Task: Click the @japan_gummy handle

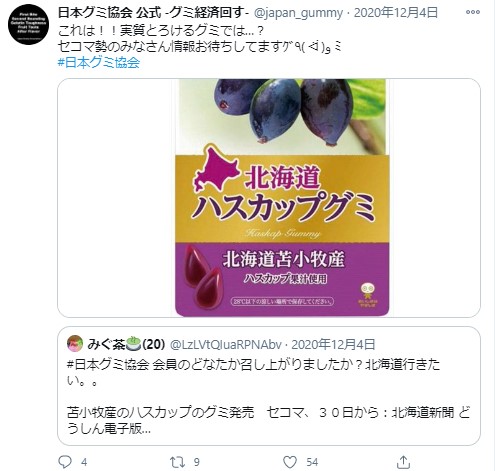Action: pos(299,13)
